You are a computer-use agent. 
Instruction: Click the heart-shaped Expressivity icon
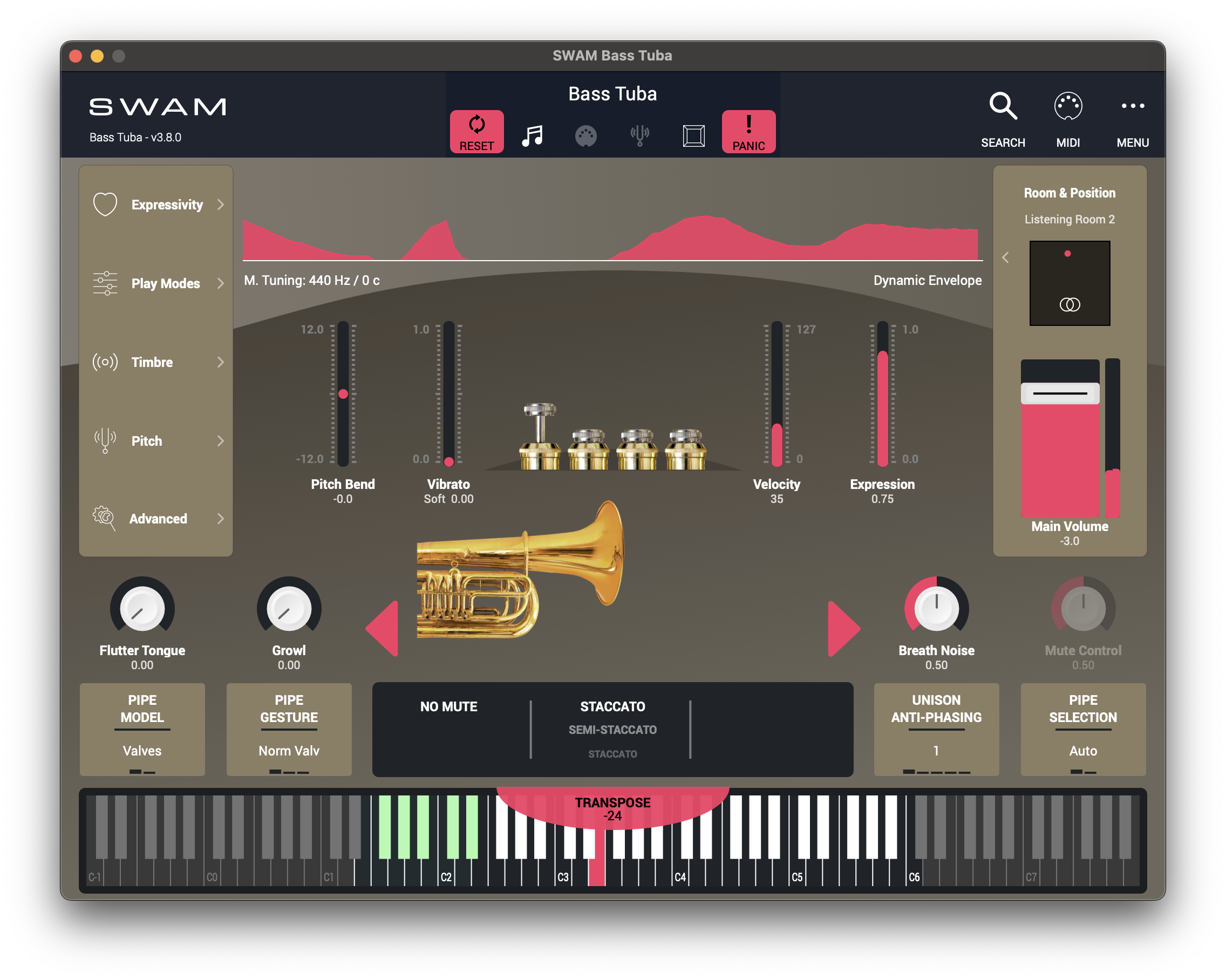click(105, 203)
